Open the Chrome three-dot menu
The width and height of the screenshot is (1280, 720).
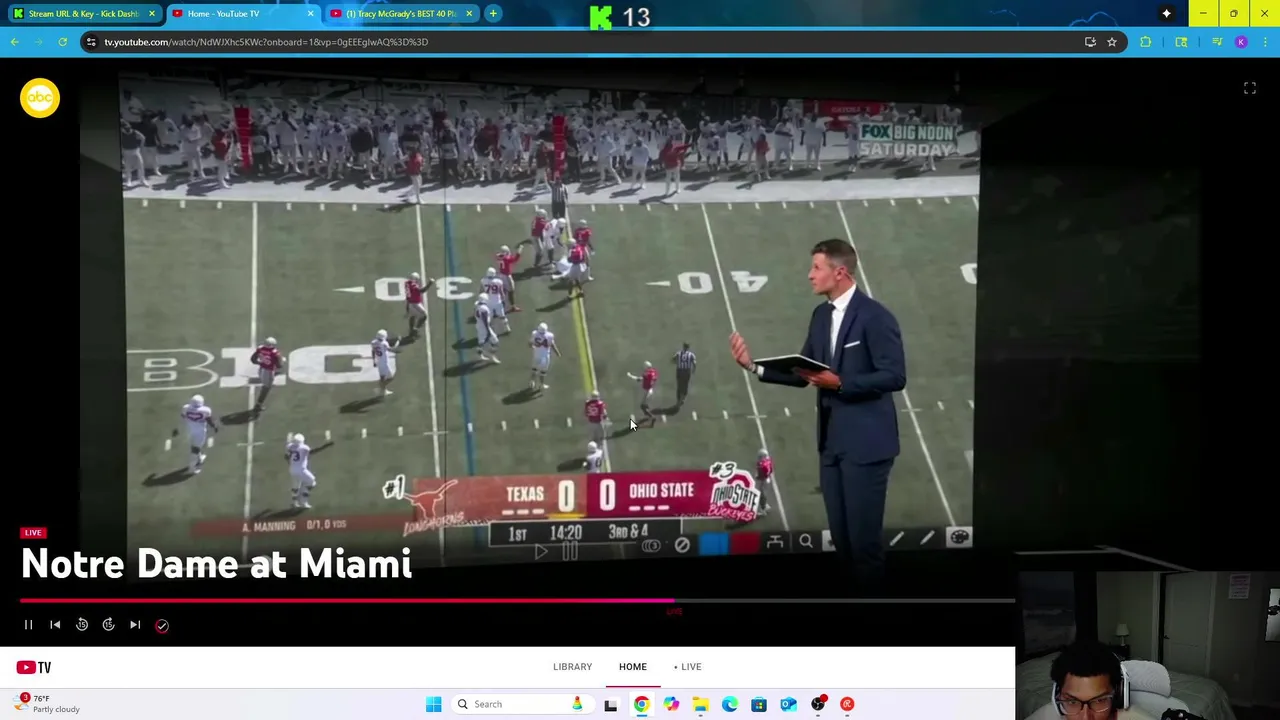pyautogui.click(x=1265, y=42)
